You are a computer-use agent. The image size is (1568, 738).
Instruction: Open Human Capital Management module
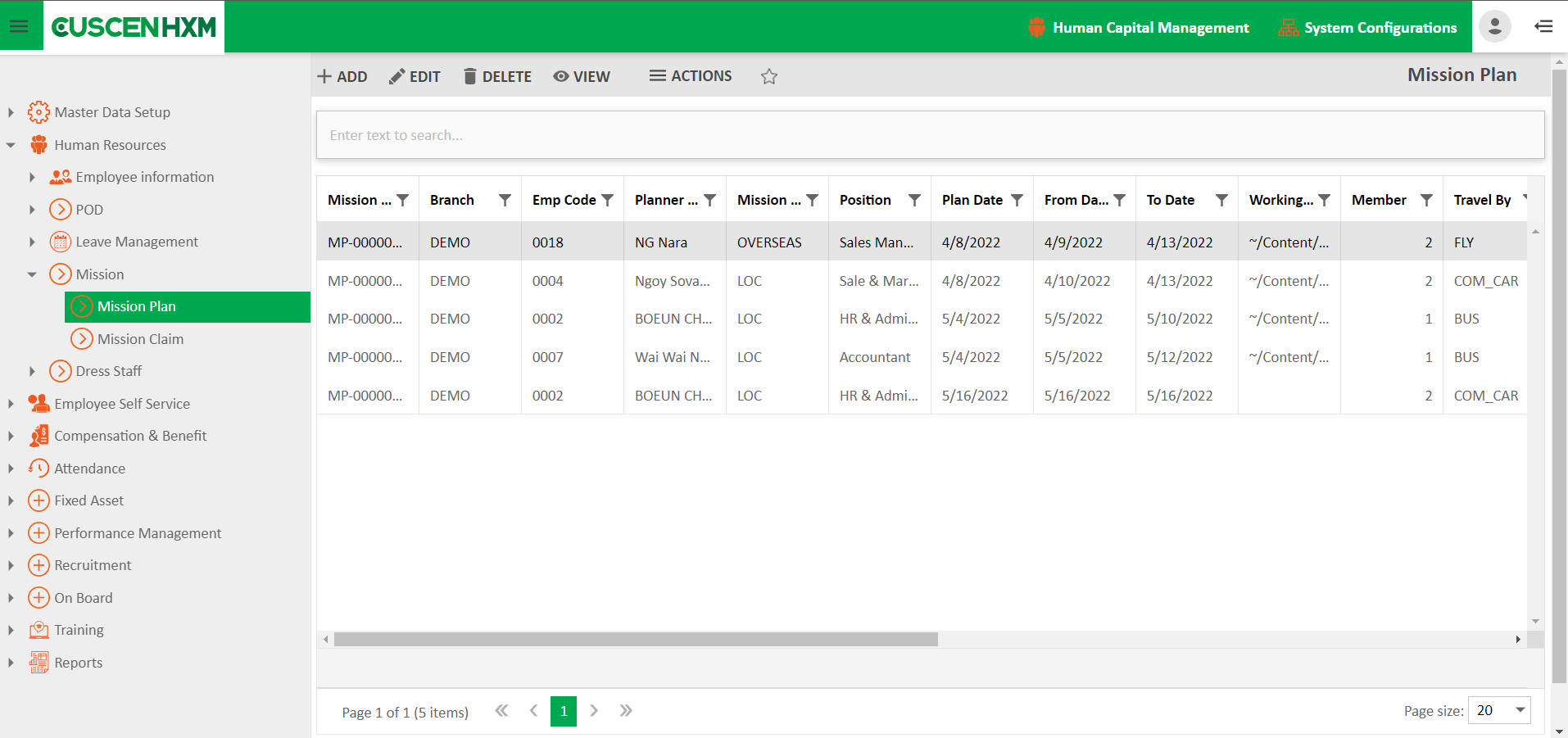(x=1139, y=28)
